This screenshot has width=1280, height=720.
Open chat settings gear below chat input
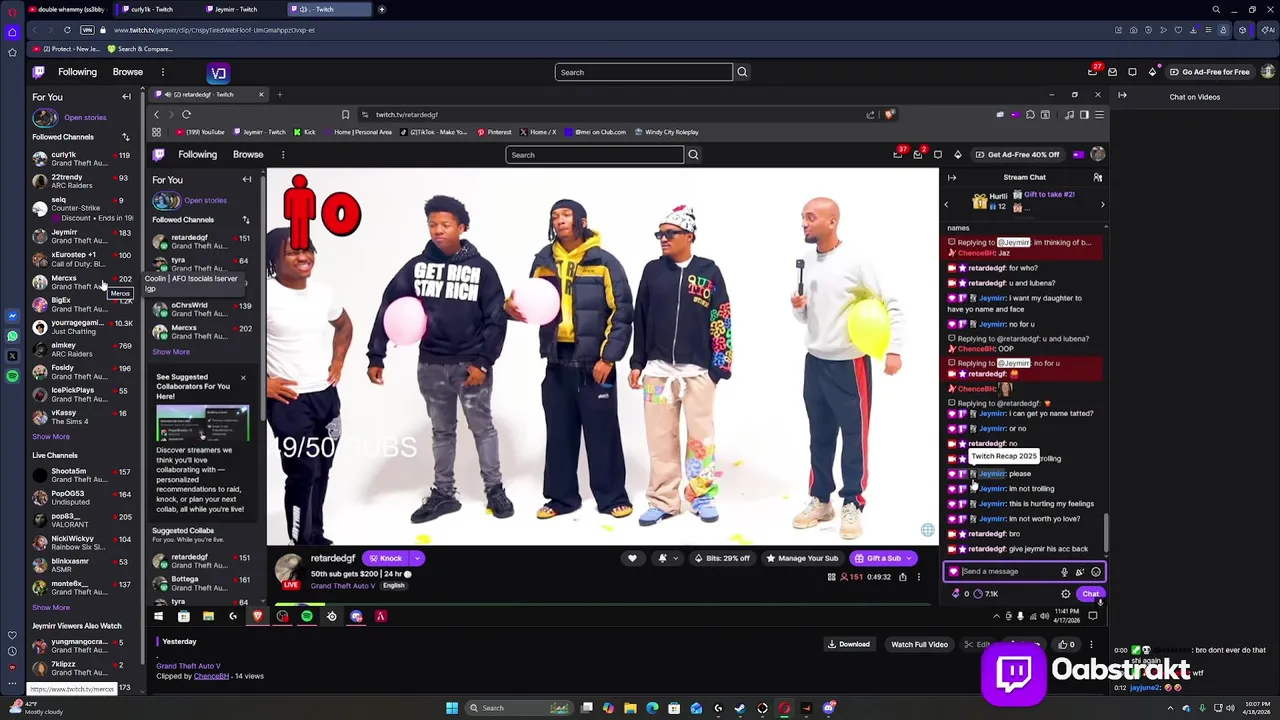click(x=1065, y=594)
